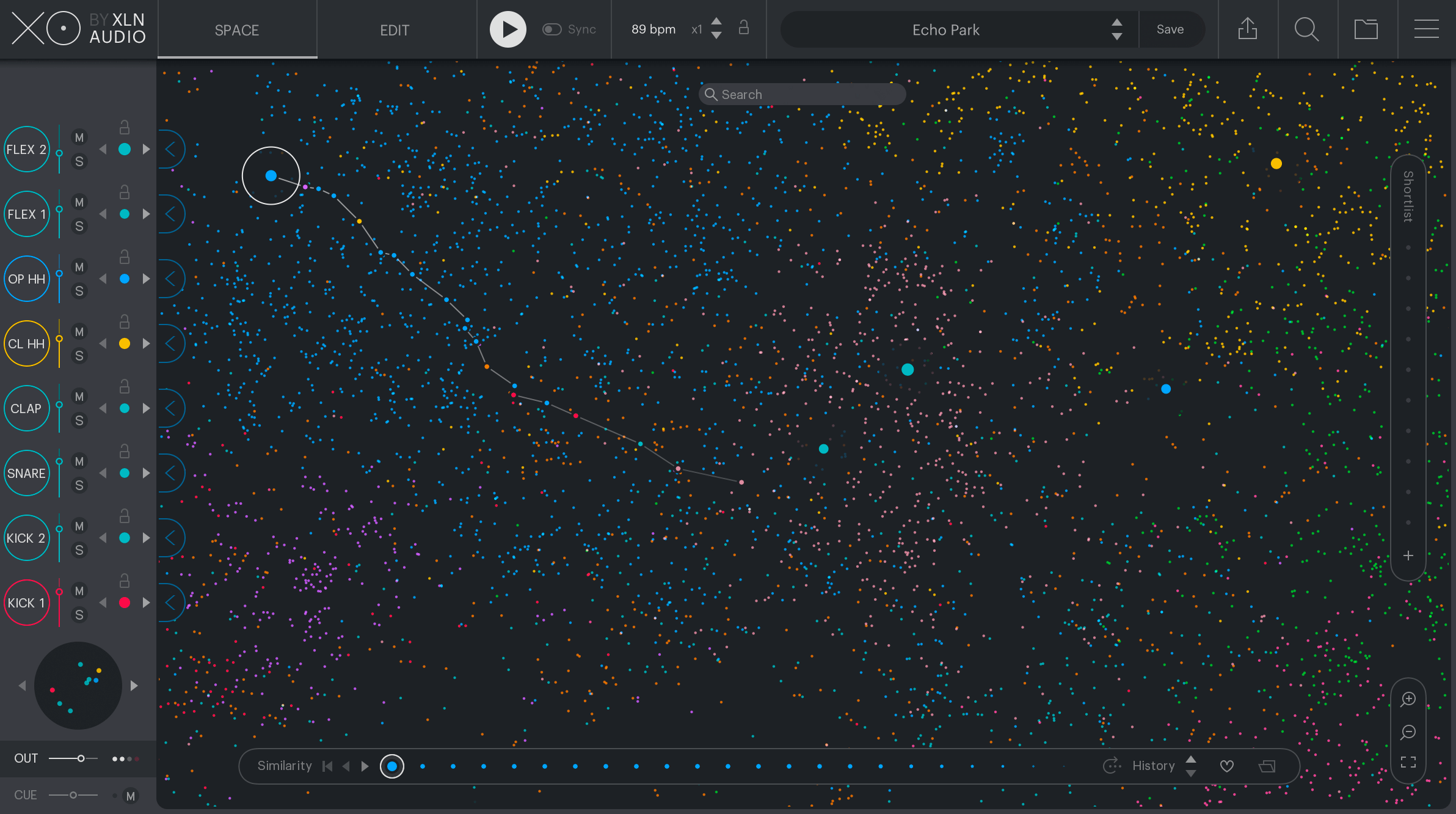1456x814 pixels.
Task: Open the Echo Park preset name
Action: [x=945, y=30]
